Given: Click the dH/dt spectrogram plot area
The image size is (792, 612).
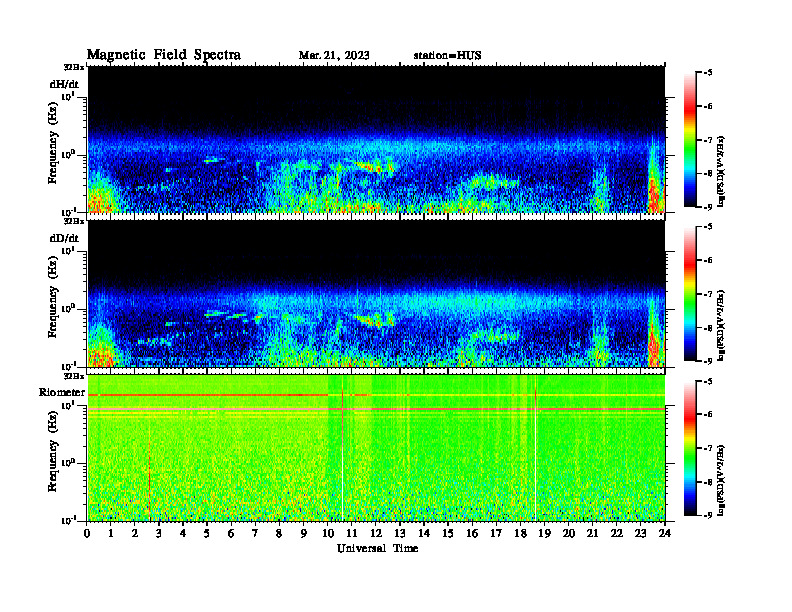Looking at the screenshot, I should click(x=376, y=139).
